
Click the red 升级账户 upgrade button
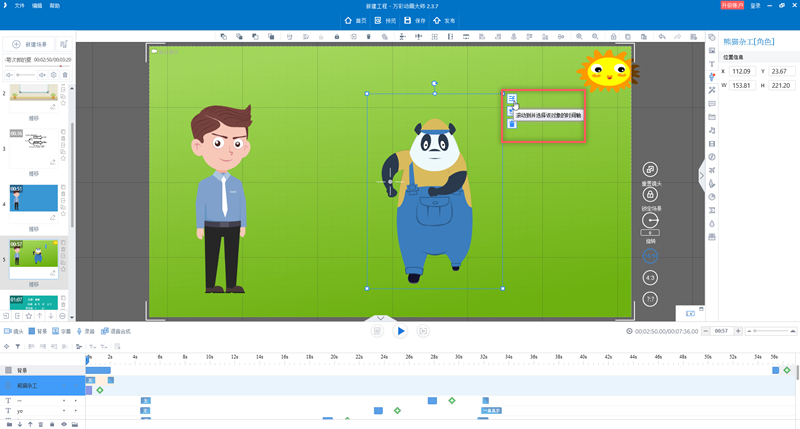(x=732, y=5)
